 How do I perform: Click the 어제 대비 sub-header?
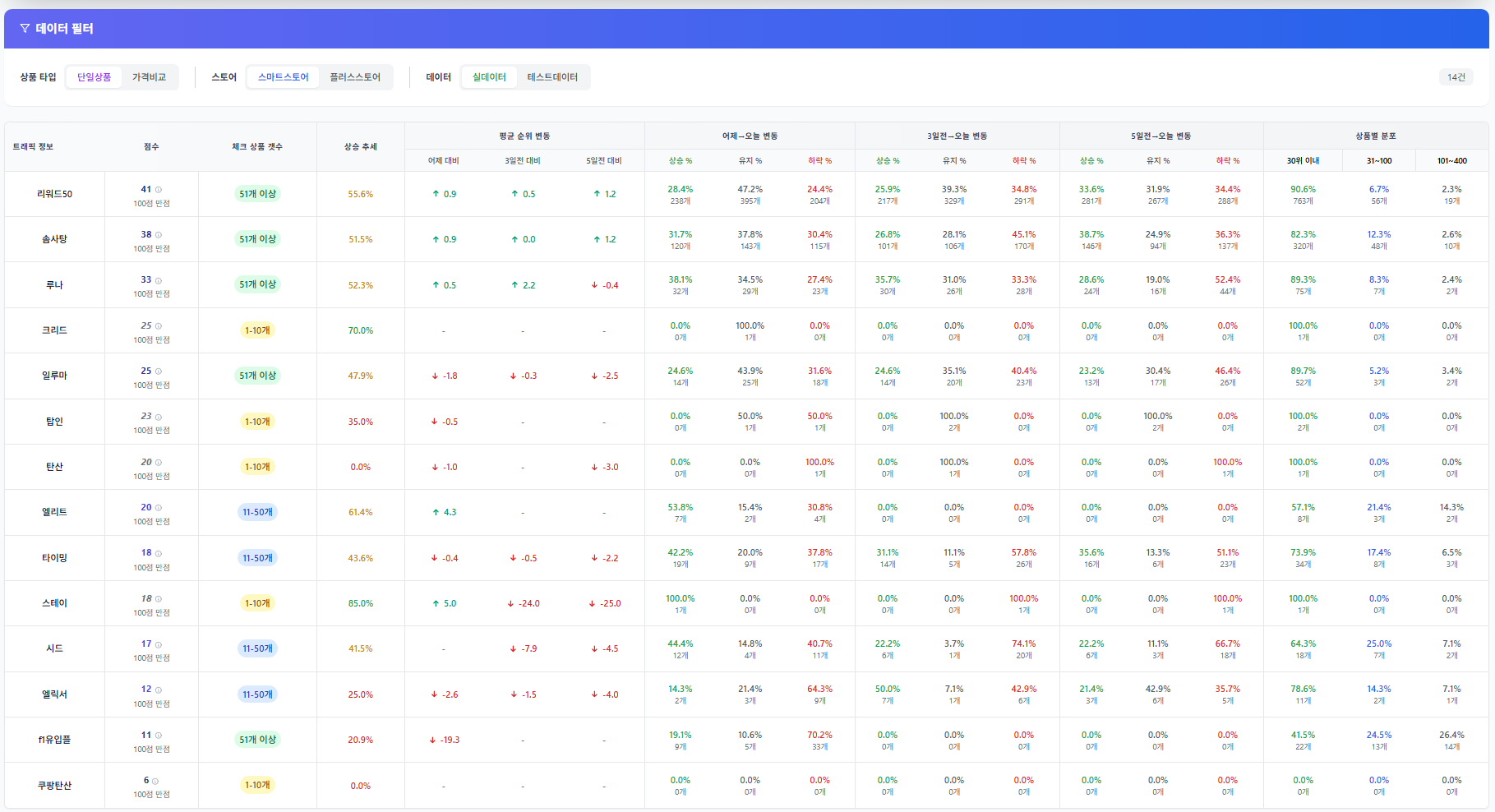443,161
